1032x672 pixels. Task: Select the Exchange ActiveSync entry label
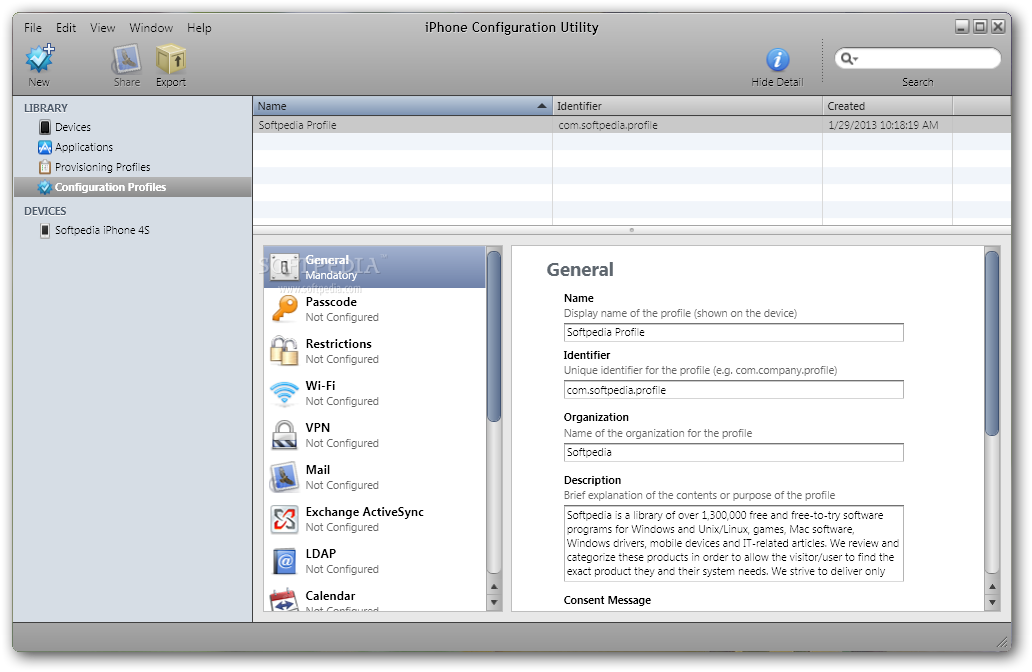(x=365, y=512)
